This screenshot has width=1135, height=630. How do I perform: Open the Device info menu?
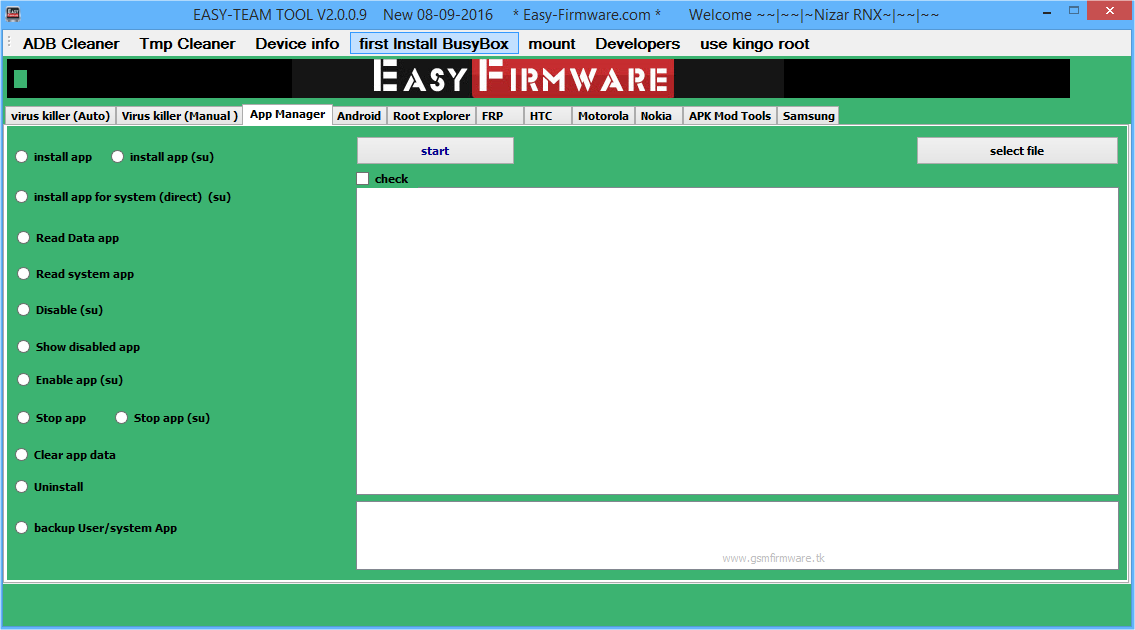pyautogui.click(x=297, y=43)
